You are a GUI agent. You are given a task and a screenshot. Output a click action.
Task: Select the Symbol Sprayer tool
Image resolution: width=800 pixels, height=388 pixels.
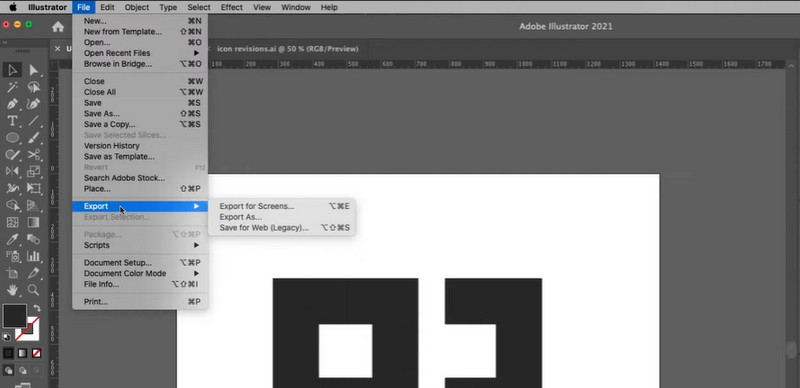tap(12, 256)
